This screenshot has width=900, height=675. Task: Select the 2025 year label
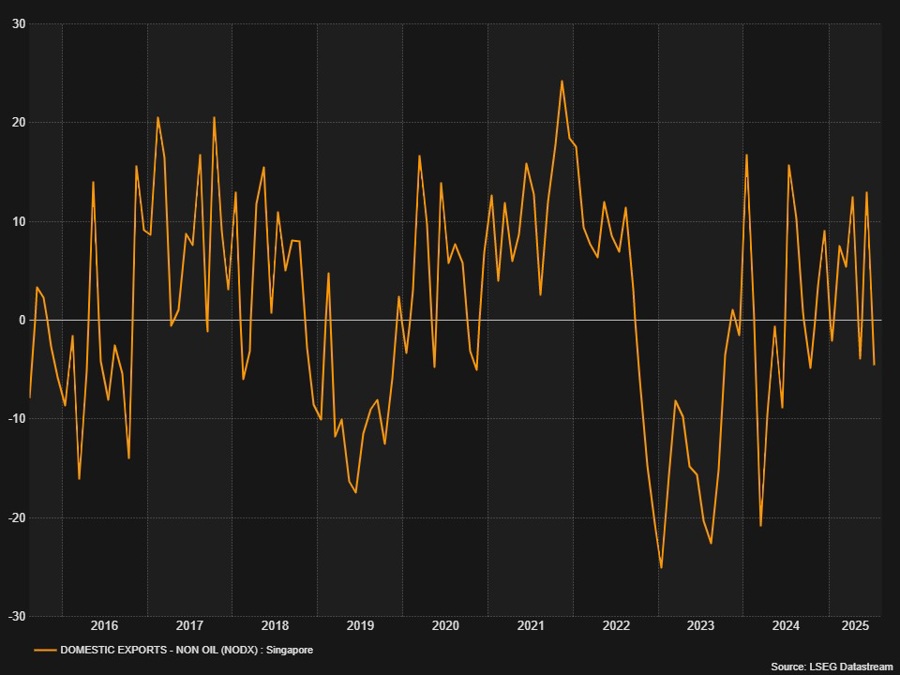pos(854,626)
